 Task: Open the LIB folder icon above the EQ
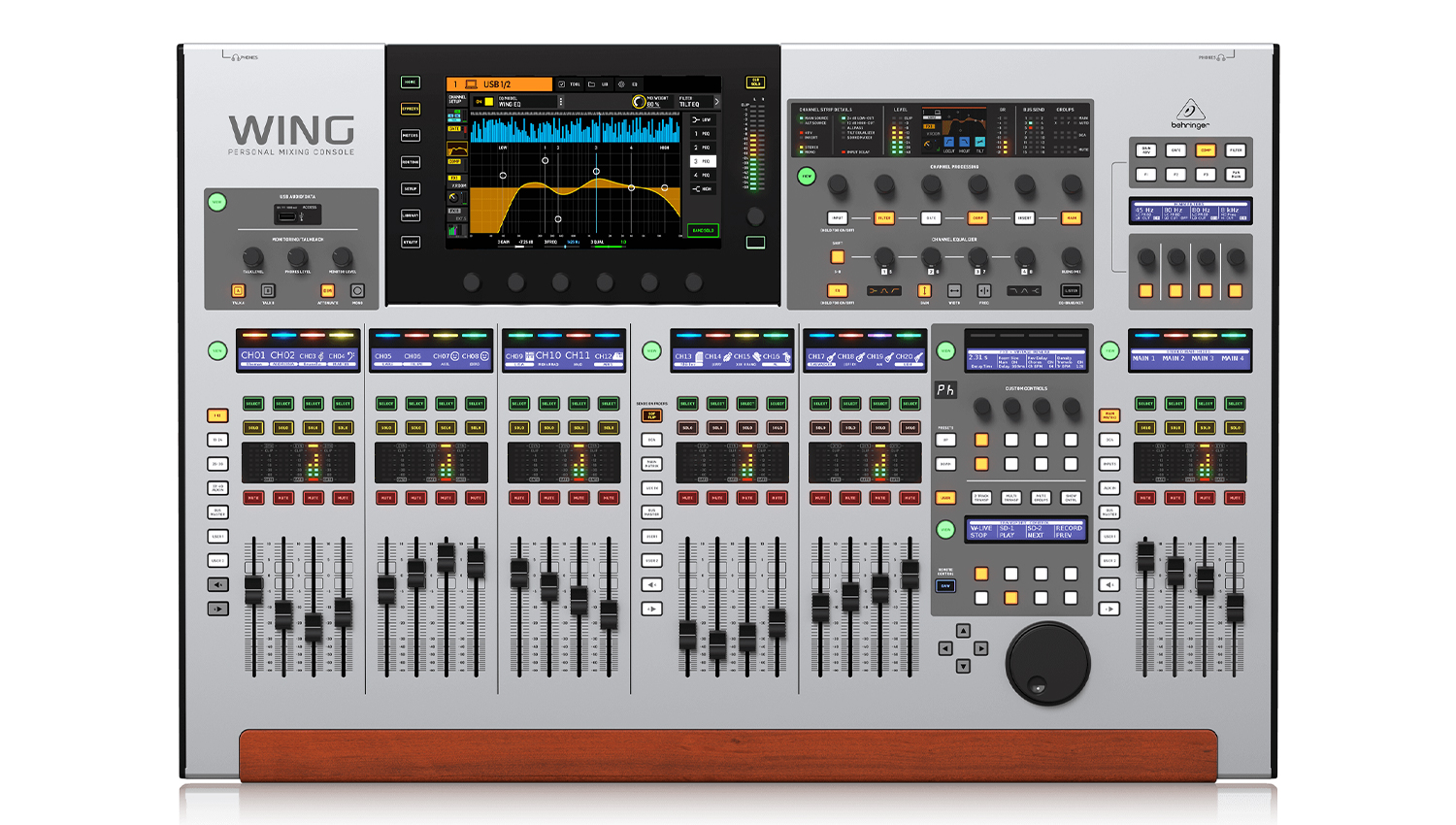coord(592,83)
